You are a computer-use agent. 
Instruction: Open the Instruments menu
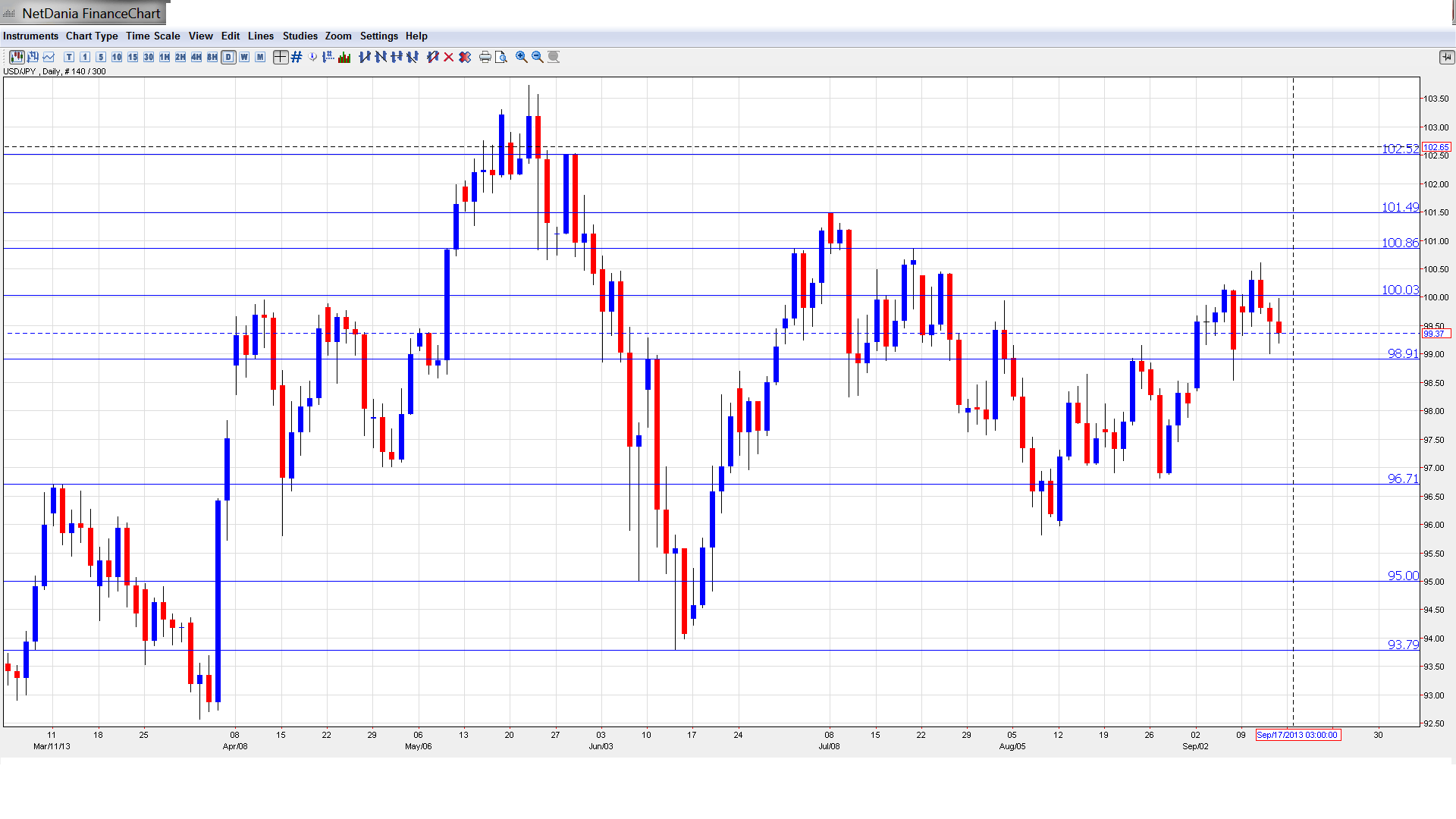pyautogui.click(x=30, y=36)
